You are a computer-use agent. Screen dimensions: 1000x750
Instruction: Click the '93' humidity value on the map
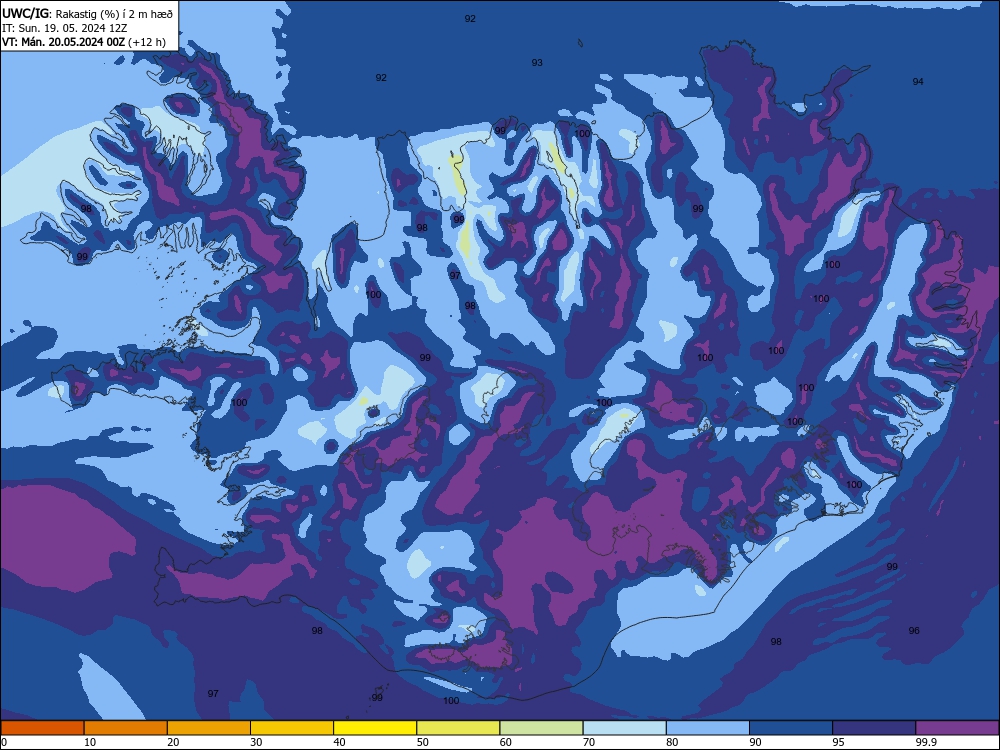(x=537, y=62)
